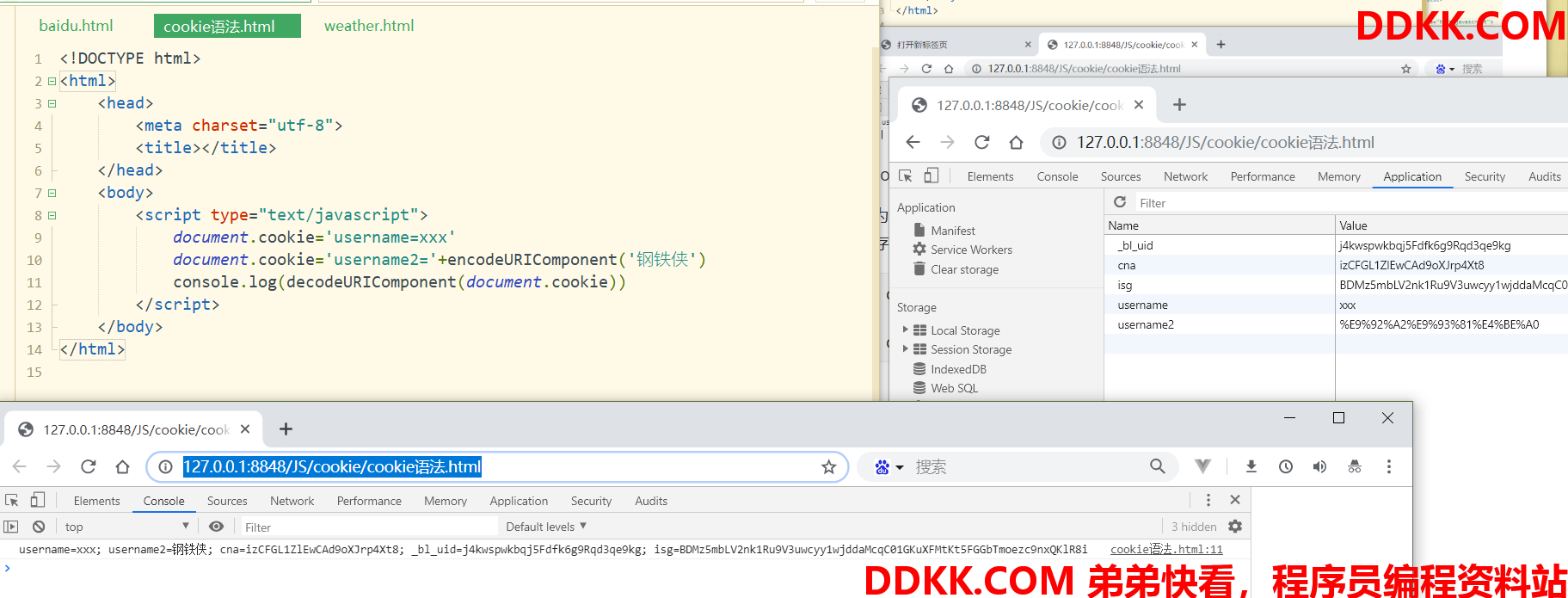Click incognito spy icon in bottom browser toolbar
The image size is (1568, 598).
tap(1355, 466)
